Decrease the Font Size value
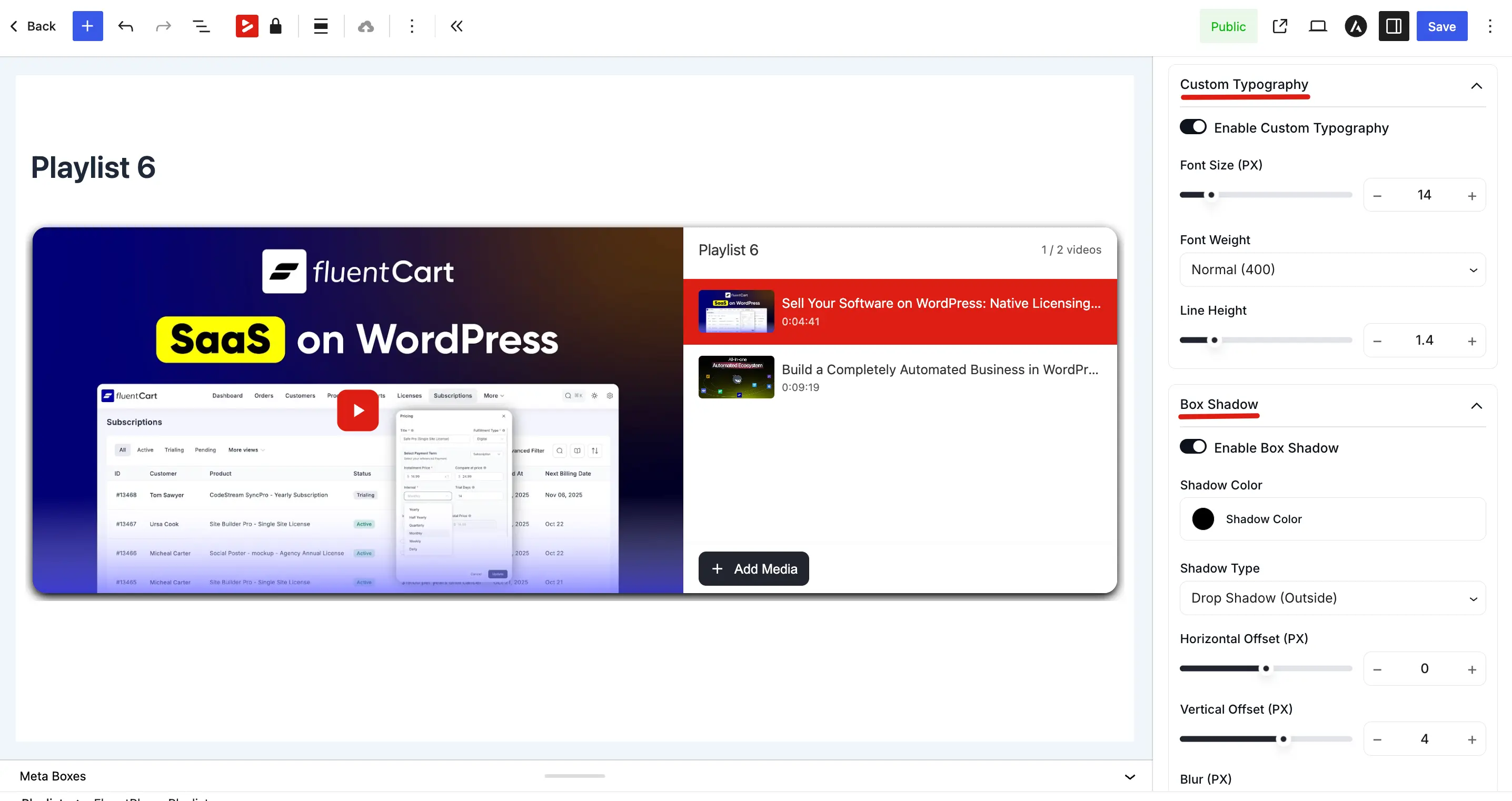Image resolution: width=1512 pixels, height=801 pixels. coord(1378,196)
